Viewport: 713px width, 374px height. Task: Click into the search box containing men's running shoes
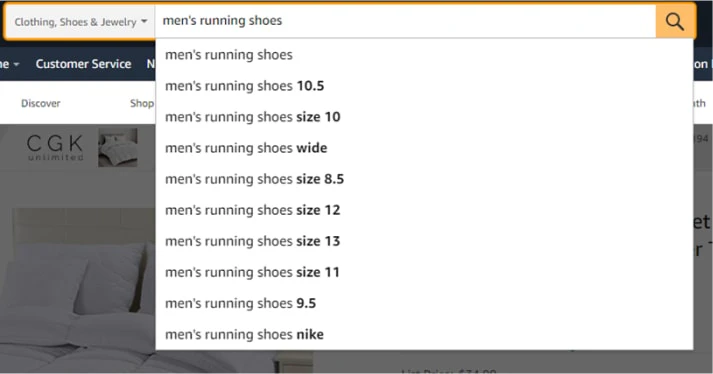tap(405, 21)
